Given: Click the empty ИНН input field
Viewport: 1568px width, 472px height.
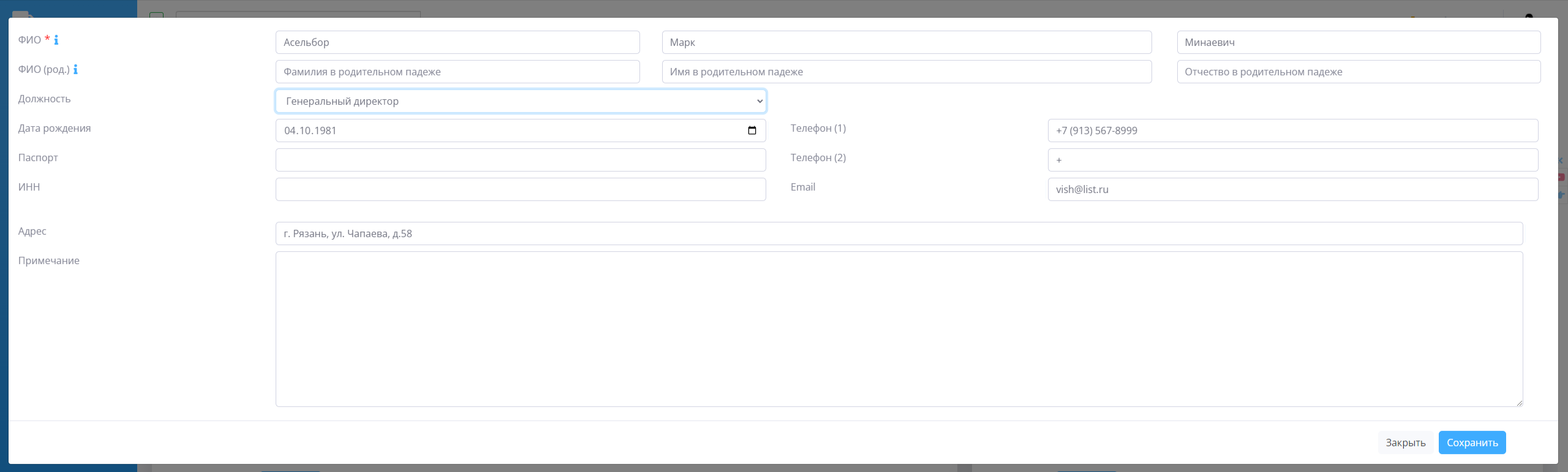Looking at the screenshot, I should point(520,189).
